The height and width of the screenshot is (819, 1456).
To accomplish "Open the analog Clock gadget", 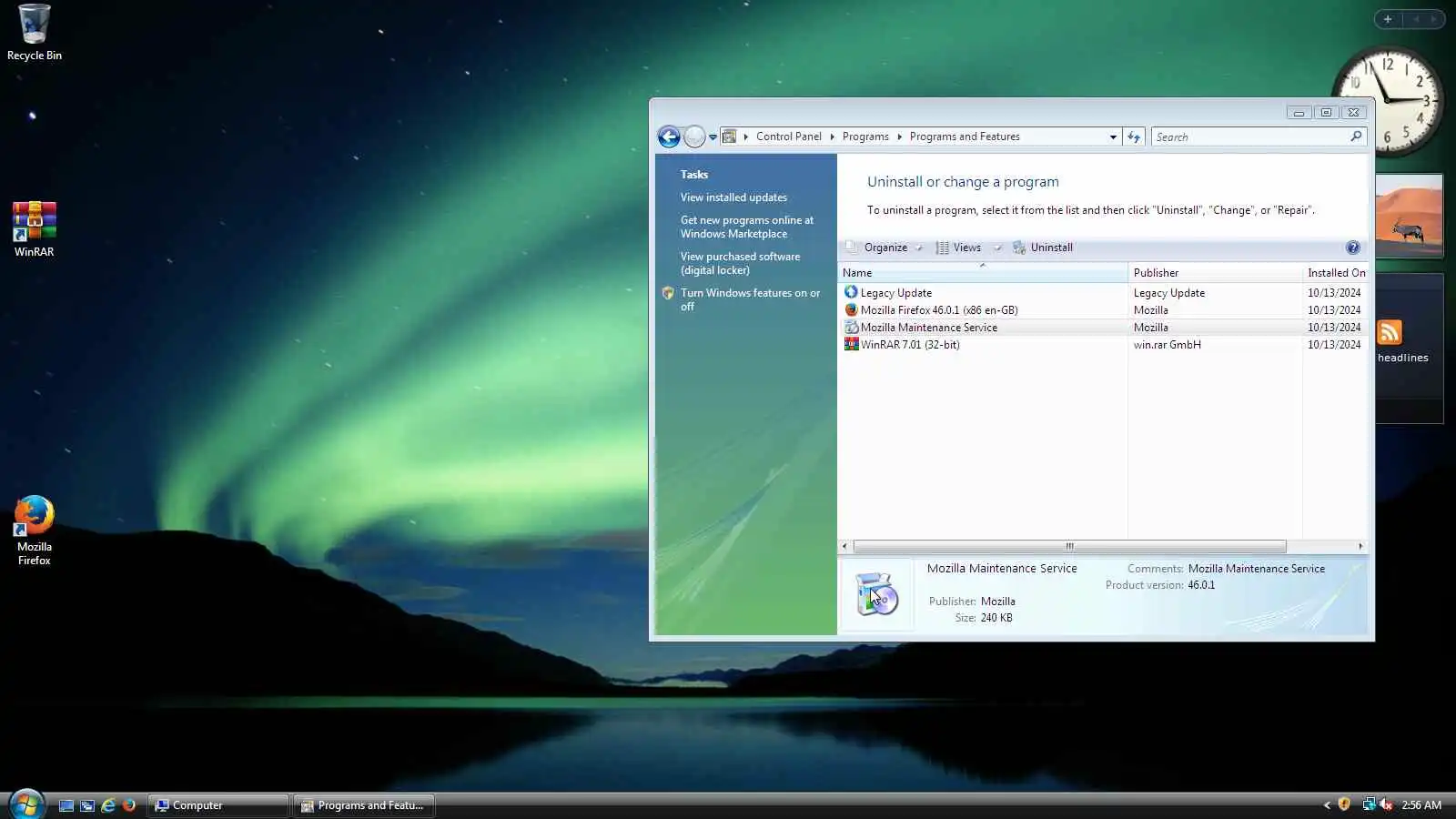I will click(x=1386, y=101).
